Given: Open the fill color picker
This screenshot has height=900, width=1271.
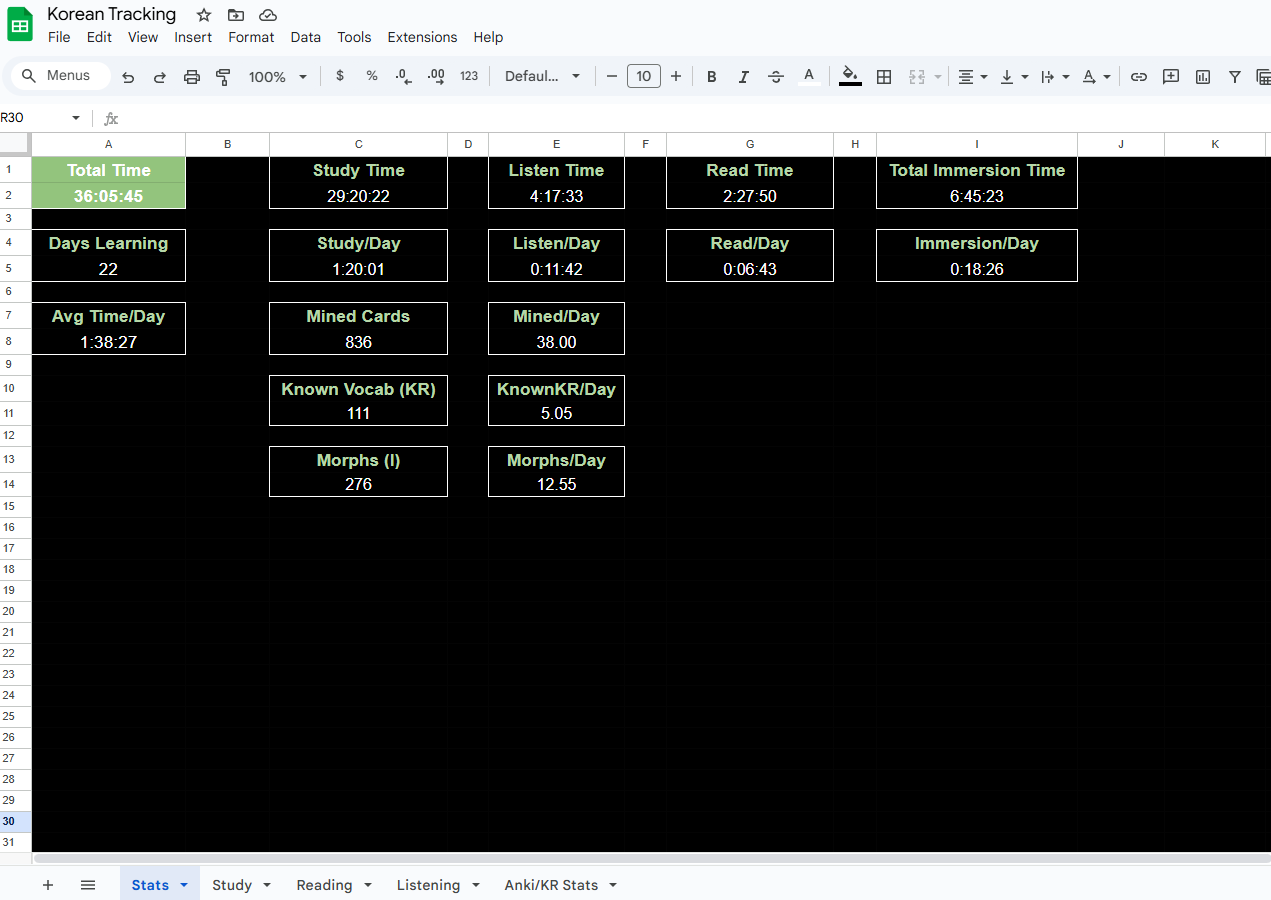Looking at the screenshot, I should point(850,77).
